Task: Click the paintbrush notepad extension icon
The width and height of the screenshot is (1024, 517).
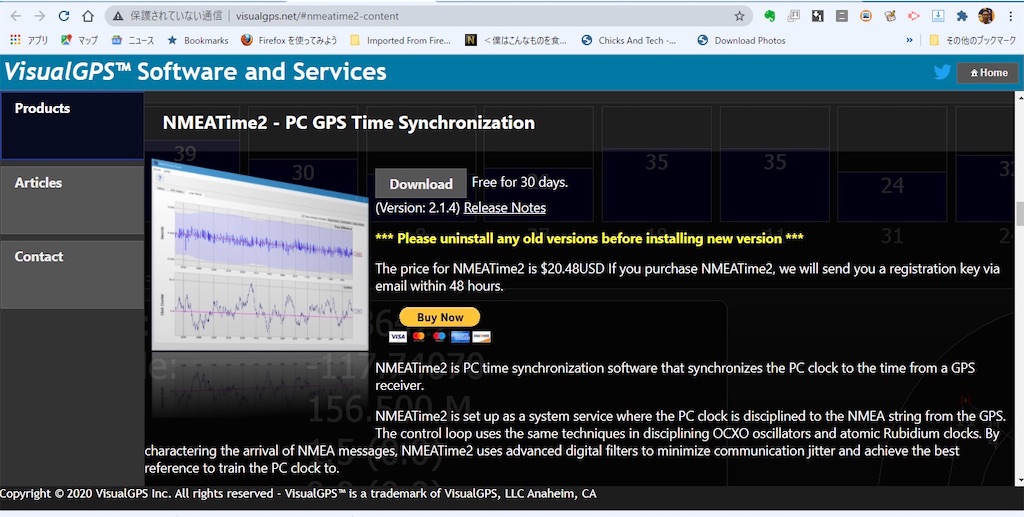Action: (890, 16)
